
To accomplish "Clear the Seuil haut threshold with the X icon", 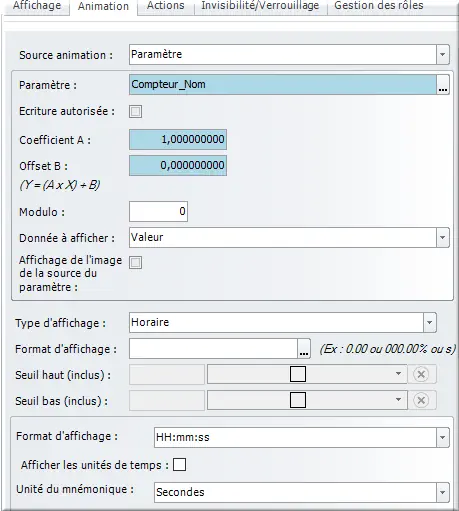I will click(x=421, y=374).
